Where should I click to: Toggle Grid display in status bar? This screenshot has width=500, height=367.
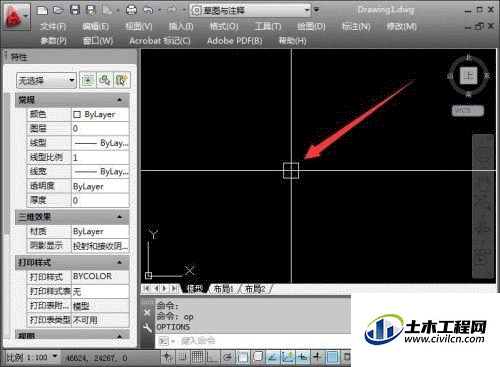click(x=197, y=357)
